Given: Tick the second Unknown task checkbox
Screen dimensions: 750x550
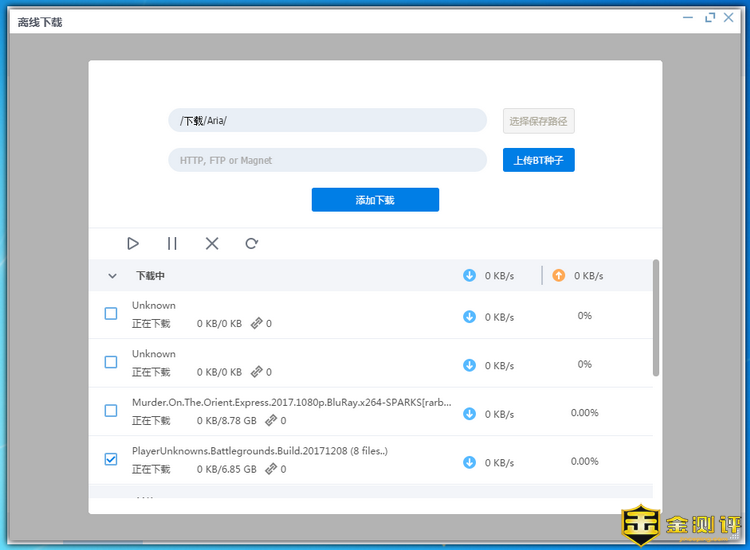Looking at the screenshot, I should pyautogui.click(x=111, y=362).
